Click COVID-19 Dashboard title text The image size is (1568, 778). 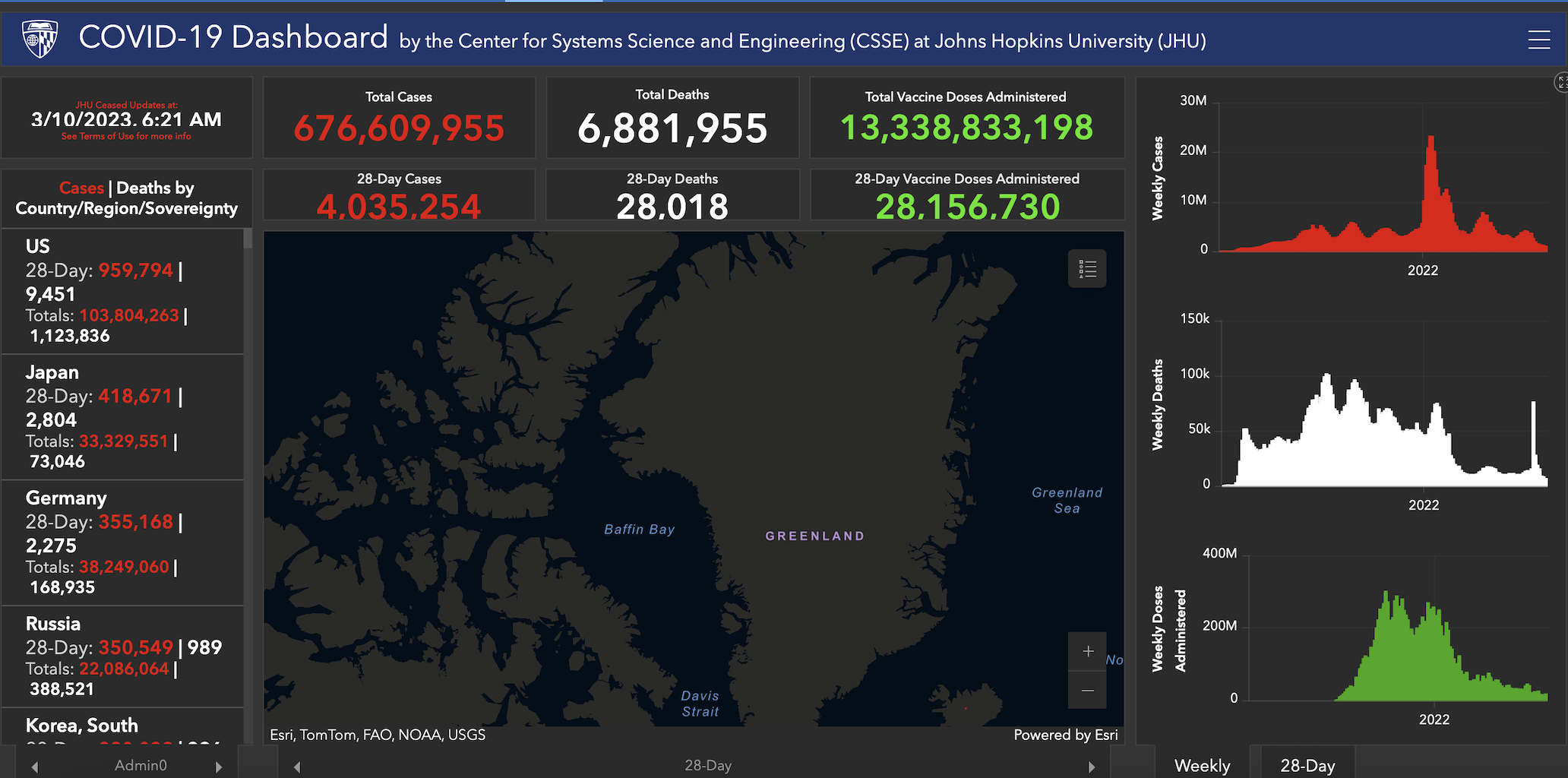233,38
